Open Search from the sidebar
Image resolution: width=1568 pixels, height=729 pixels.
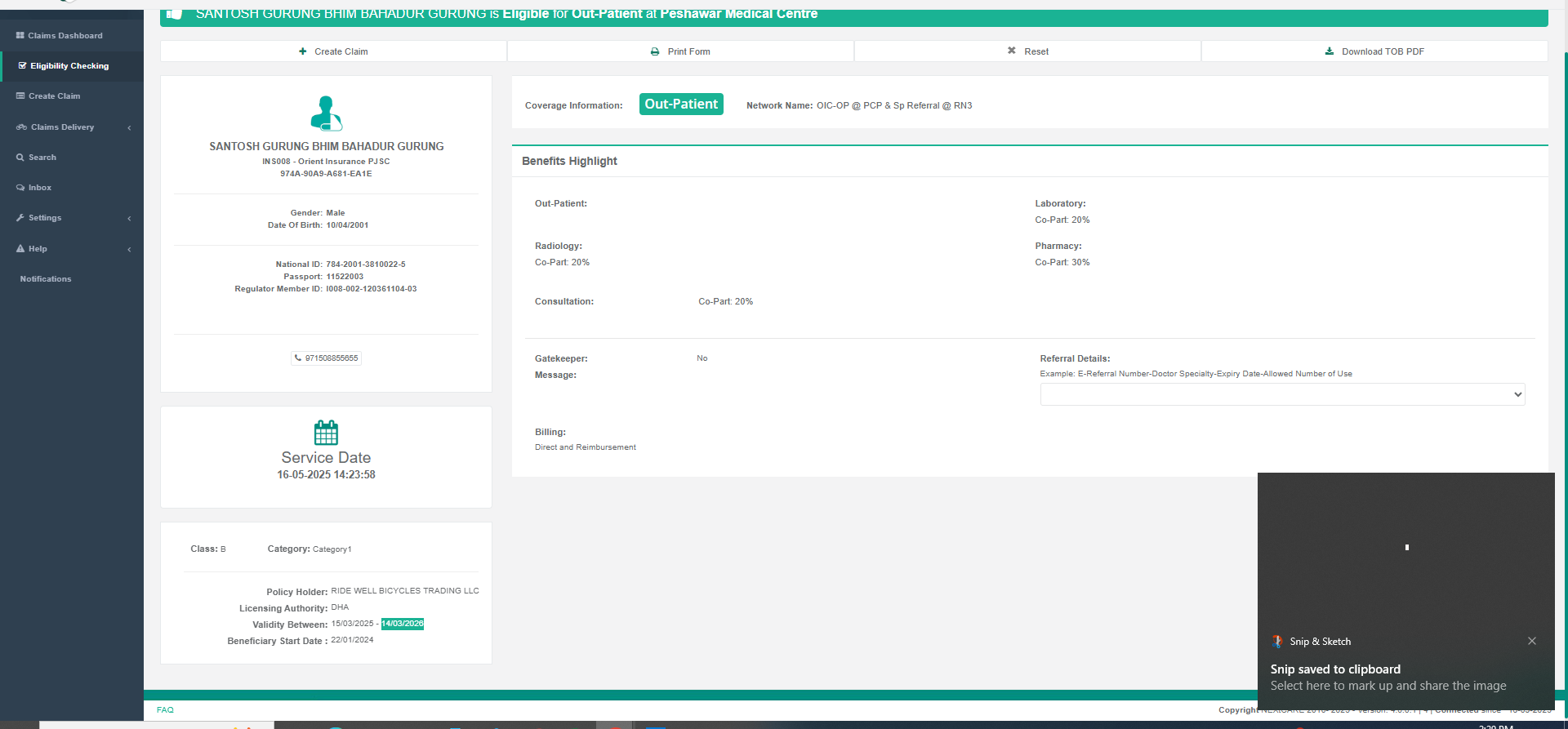click(42, 158)
